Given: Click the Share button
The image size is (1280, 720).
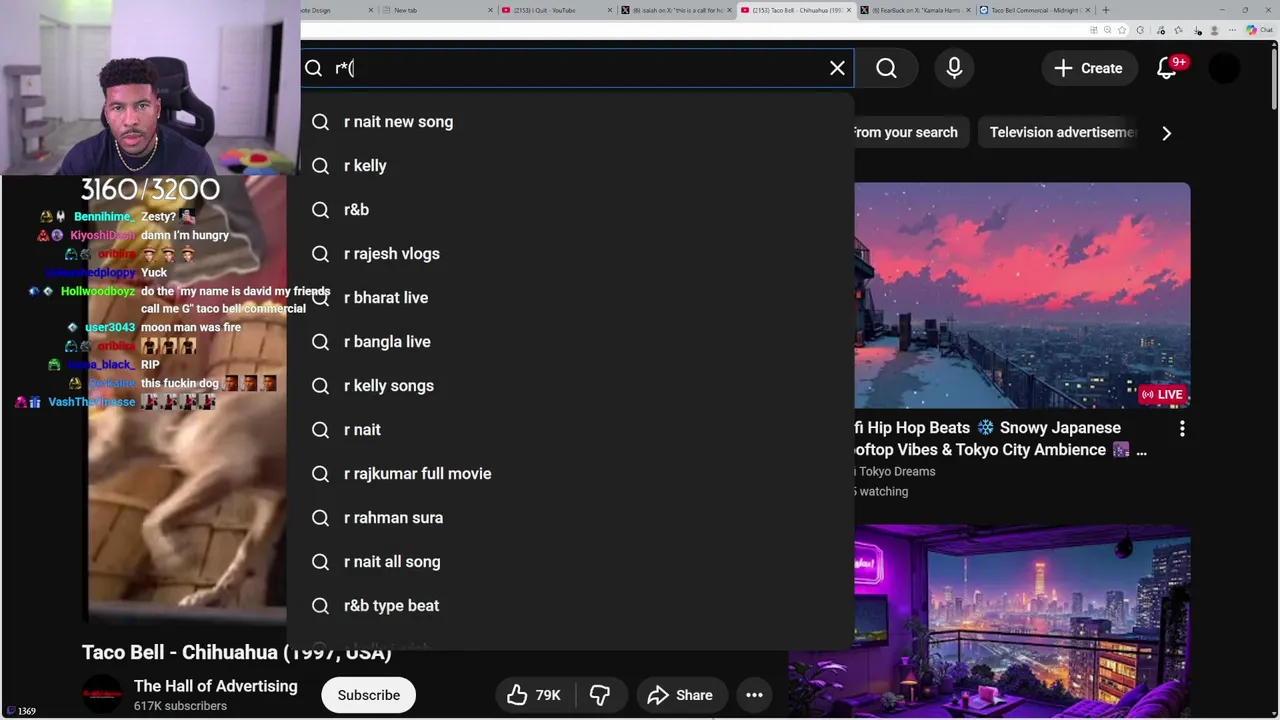Looking at the screenshot, I should (x=680, y=695).
